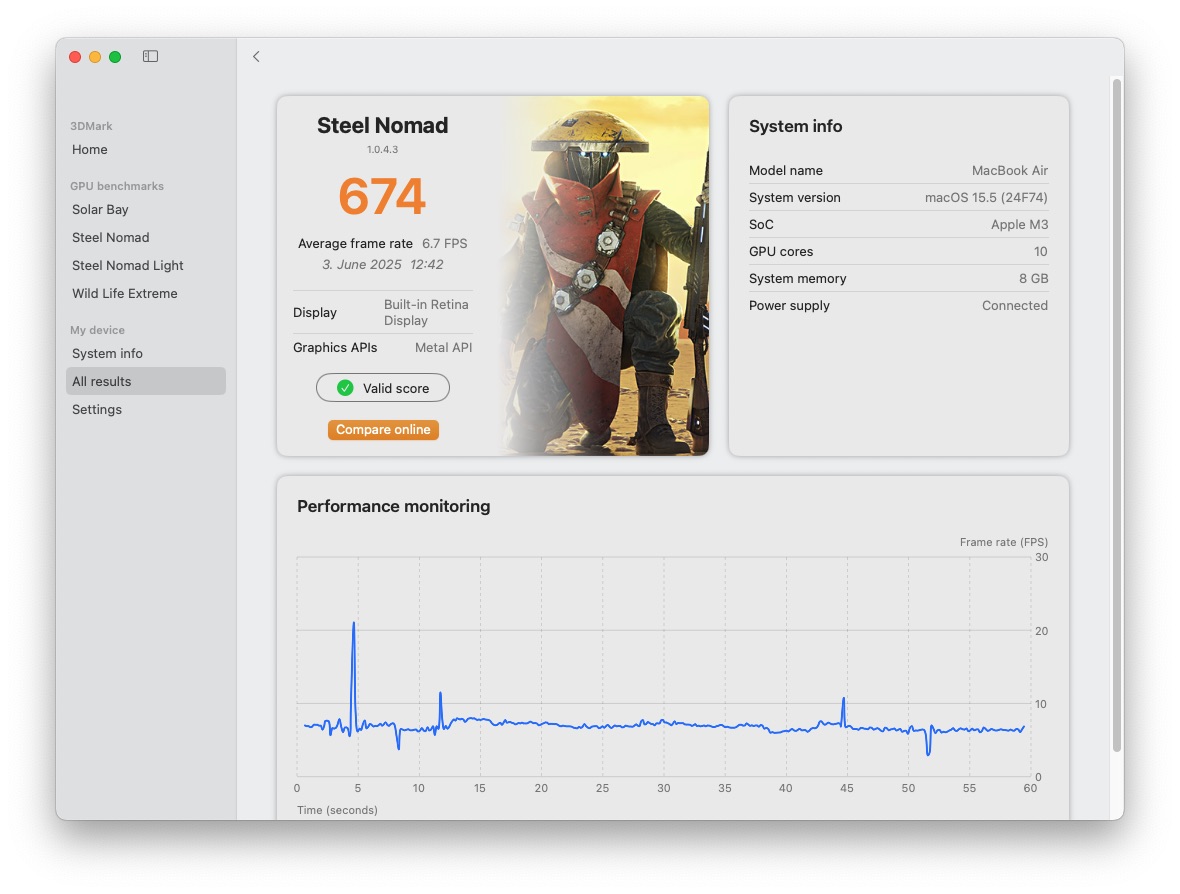The width and height of the screenshot is (1180, 894).
Task: Click the MacBook Air model value
Action: coord(1010,171)
